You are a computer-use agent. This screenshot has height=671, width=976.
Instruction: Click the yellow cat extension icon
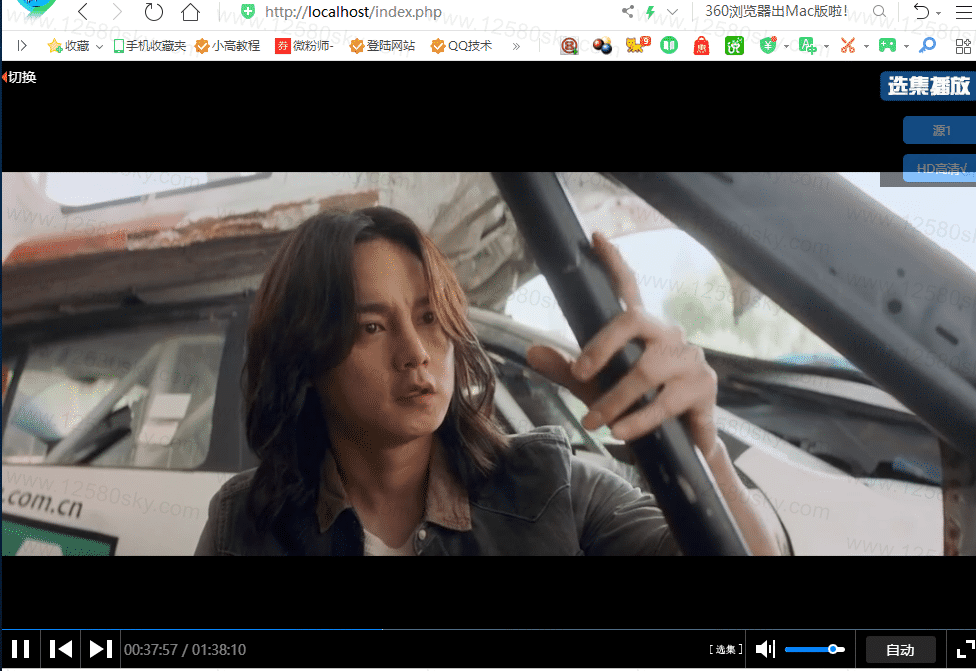(x=637, y=45)
